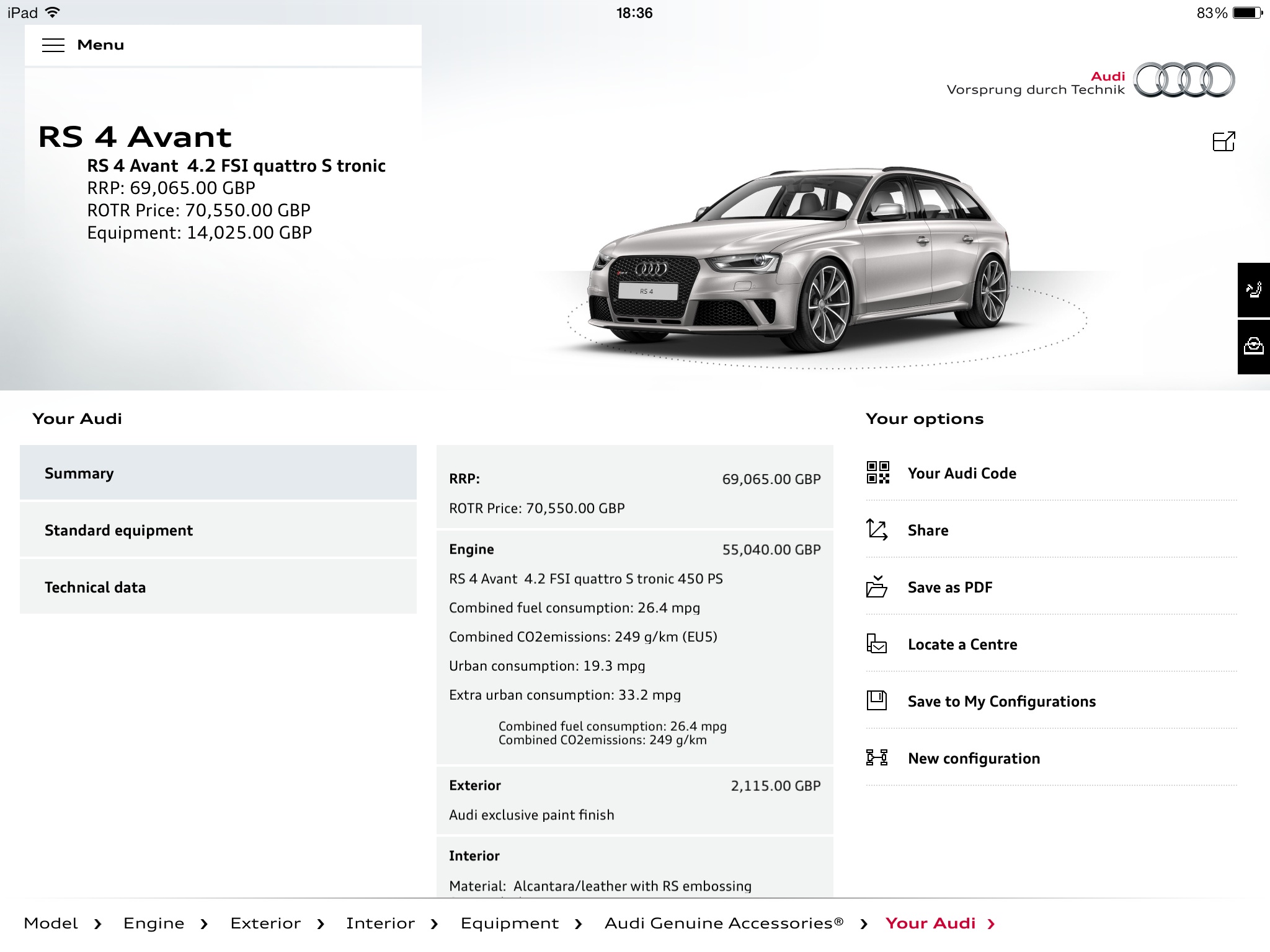Open the hamburger Menu icon

pyautogui.click(x=53, y=45)
